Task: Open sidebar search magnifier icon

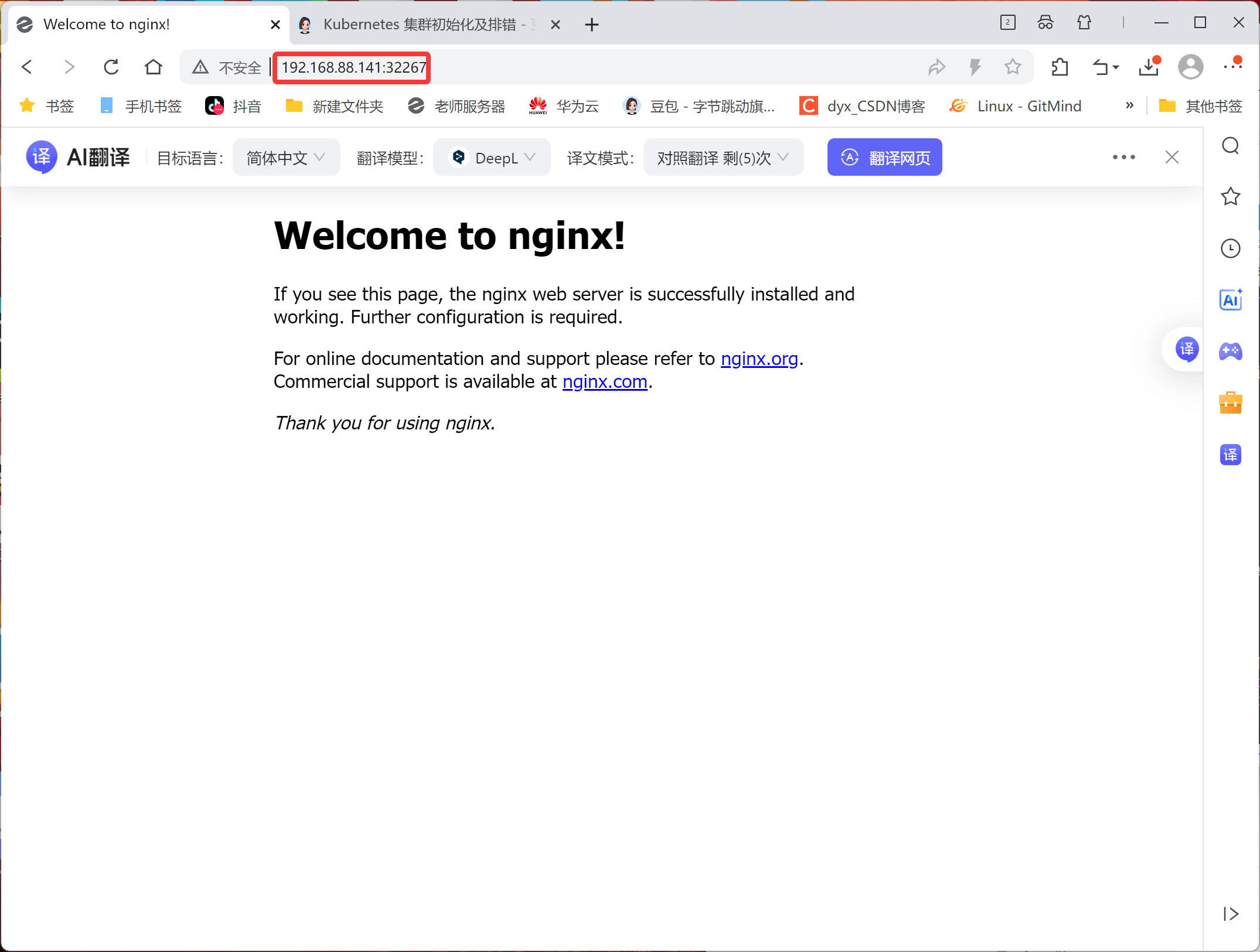Action: [1230, 145]
